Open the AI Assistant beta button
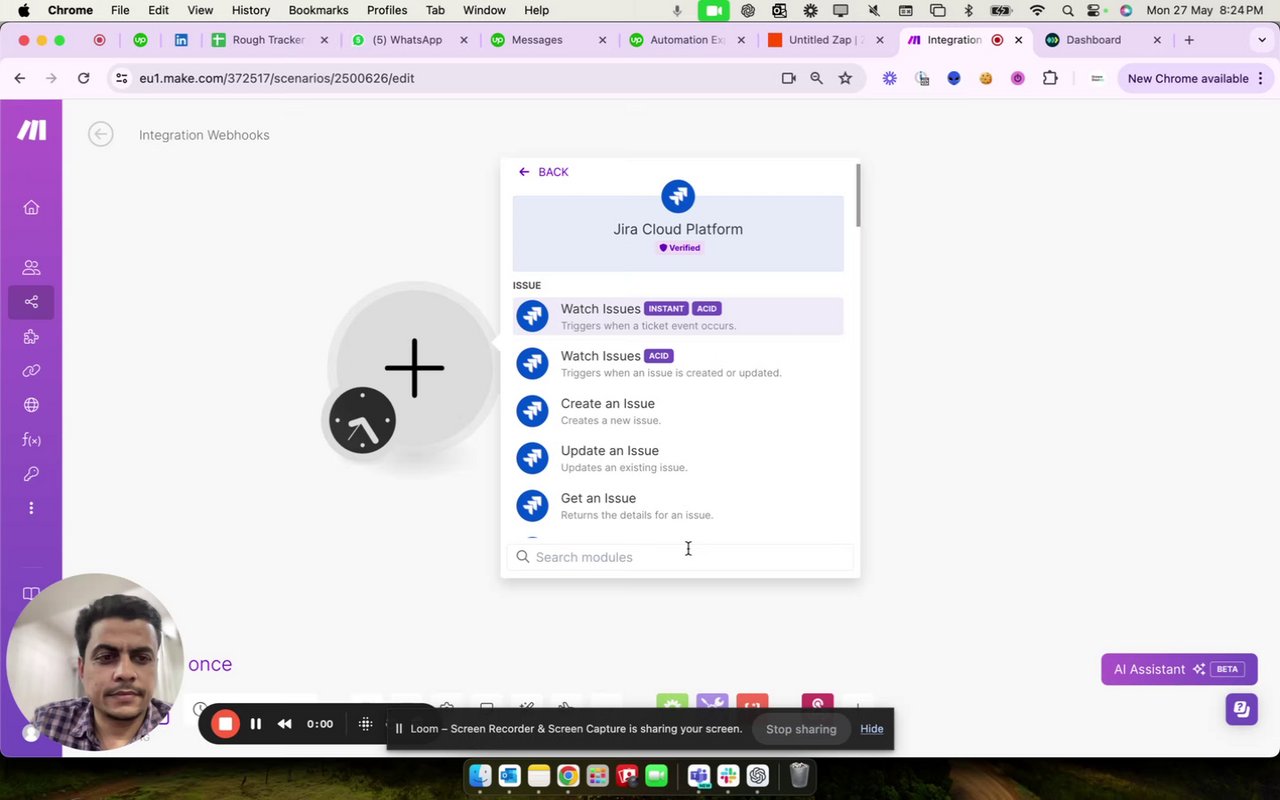The image size is (1280, 800). 1179,669
